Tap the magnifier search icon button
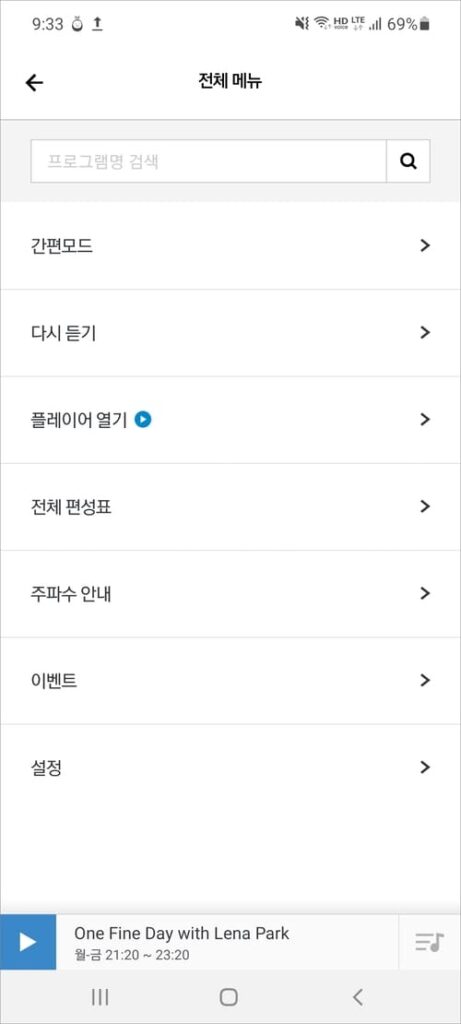This screenshot has width=461, height=1024. [408, 161]
